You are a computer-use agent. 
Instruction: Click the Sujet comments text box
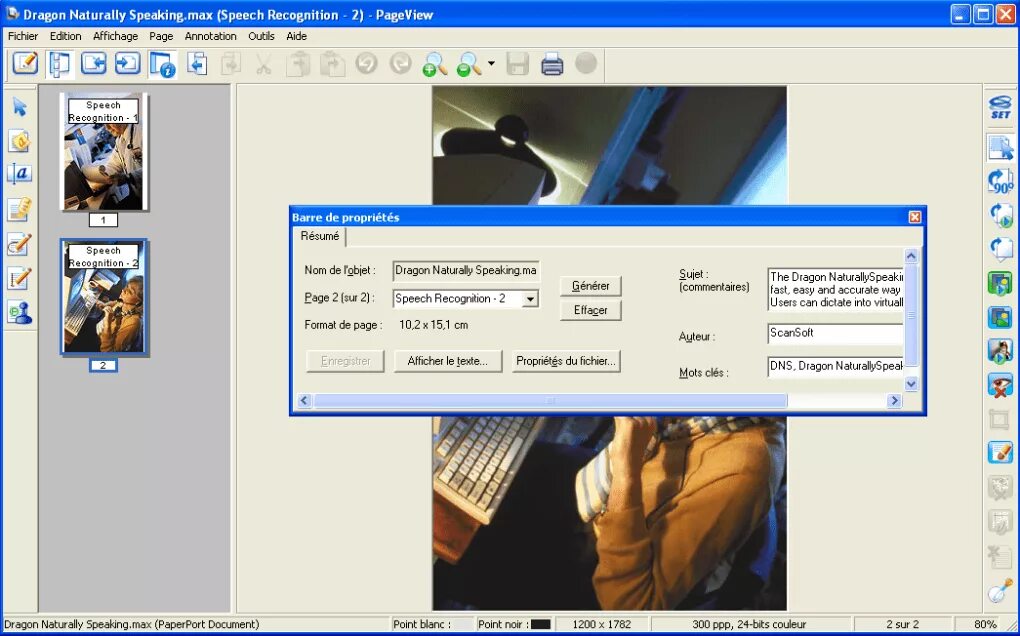pos(835,289)
